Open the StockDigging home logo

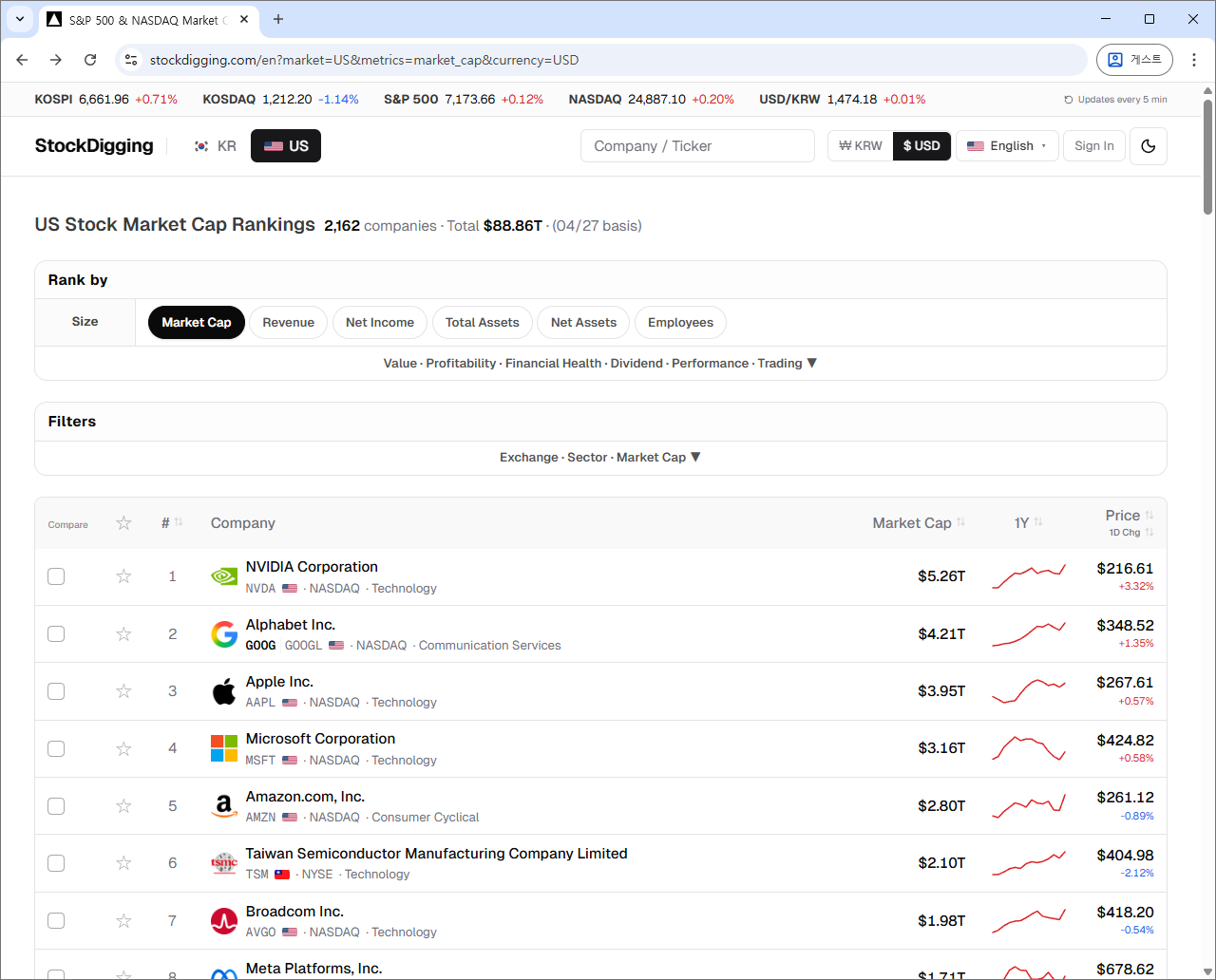(94, 145)
